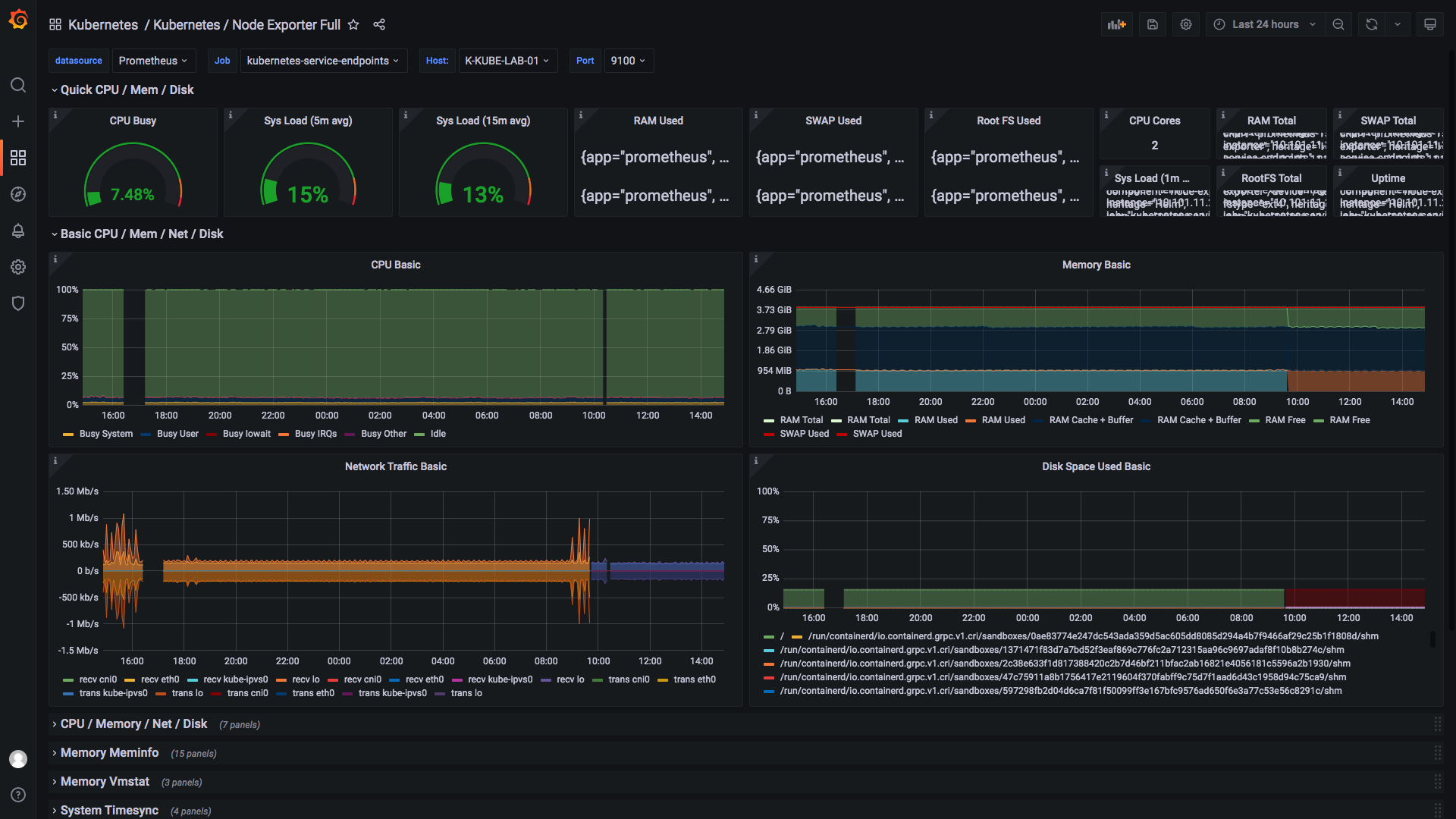The image size is (1456, 819).
Task: Open the Sys Load (5m avg) panel title
Action: click(x=308, y=121)
